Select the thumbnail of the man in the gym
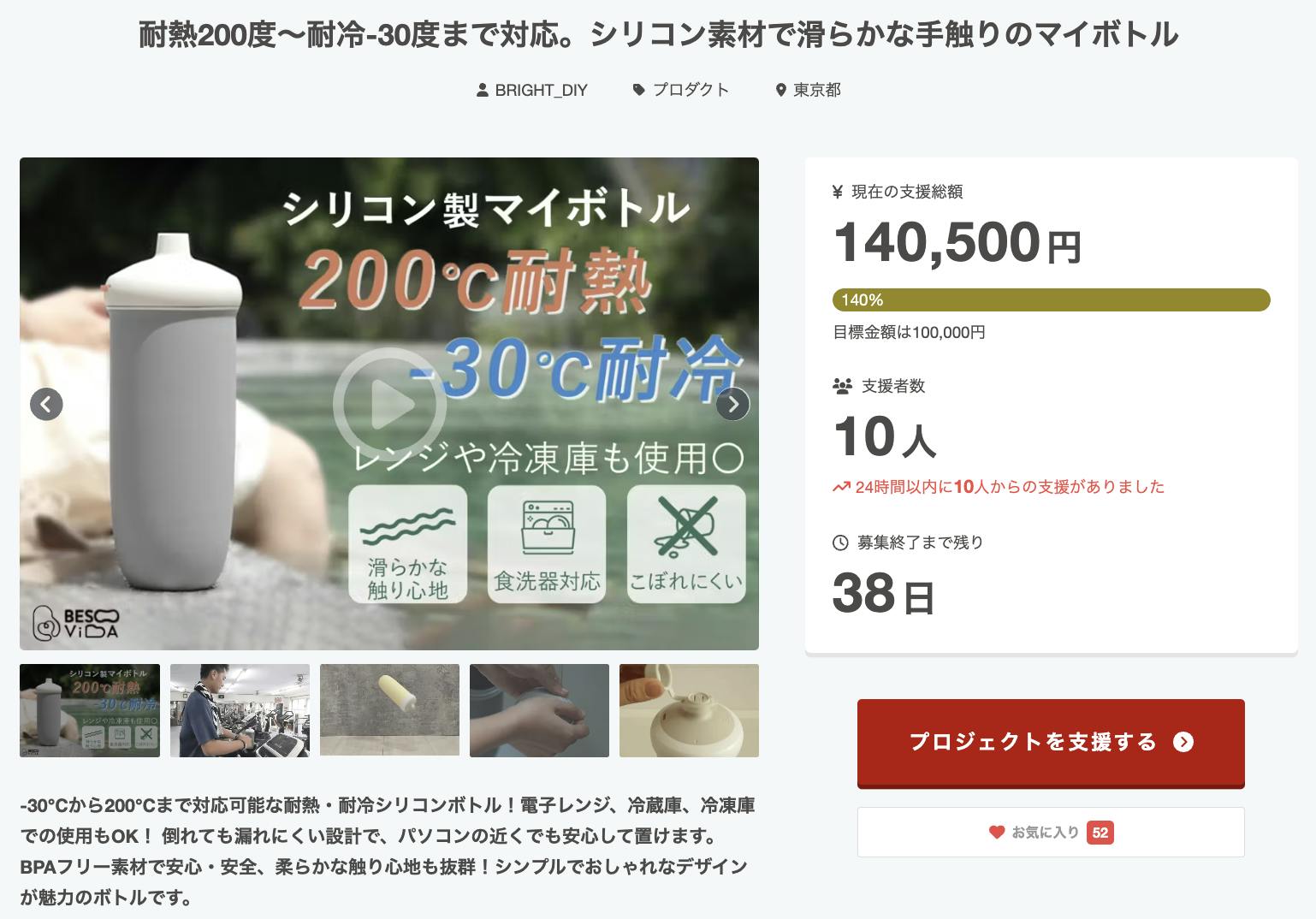Image resolution: width=1316 pixels, height=919 pixels. click(x=240, y=710)
